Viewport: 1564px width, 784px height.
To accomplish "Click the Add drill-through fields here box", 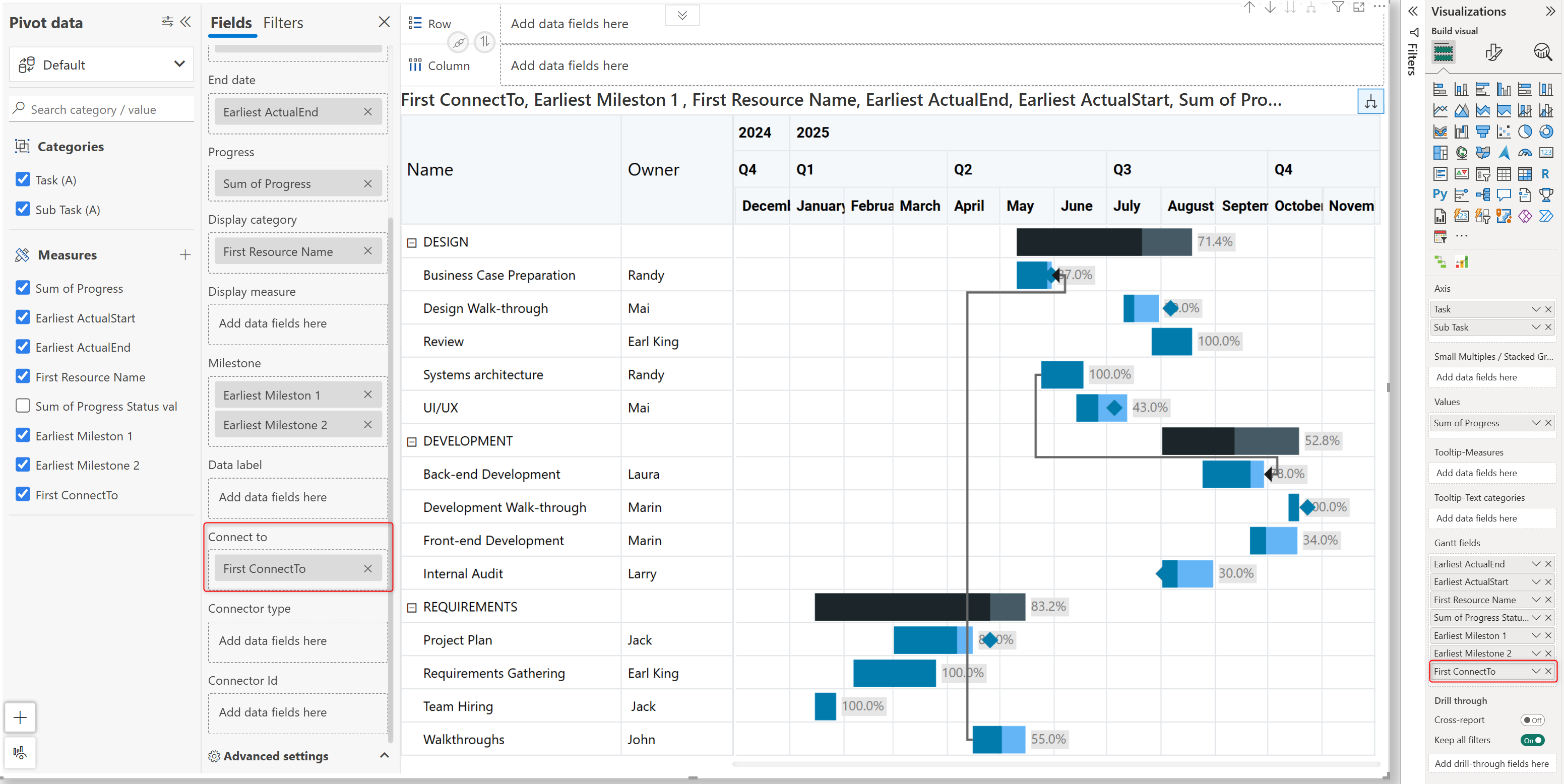I will (x=1491, y=763).
